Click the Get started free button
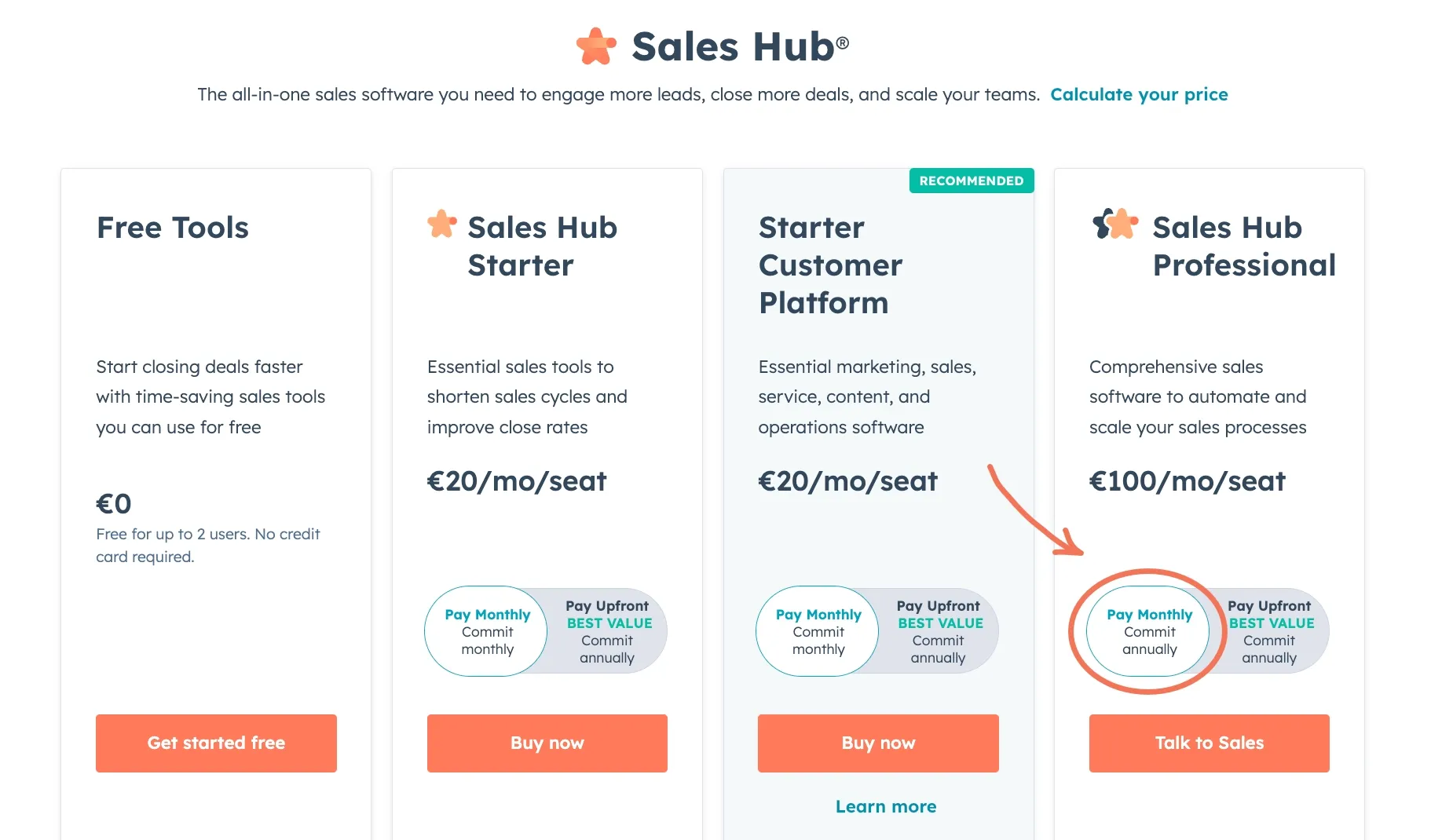1431x840 pixels. (216, 743)
